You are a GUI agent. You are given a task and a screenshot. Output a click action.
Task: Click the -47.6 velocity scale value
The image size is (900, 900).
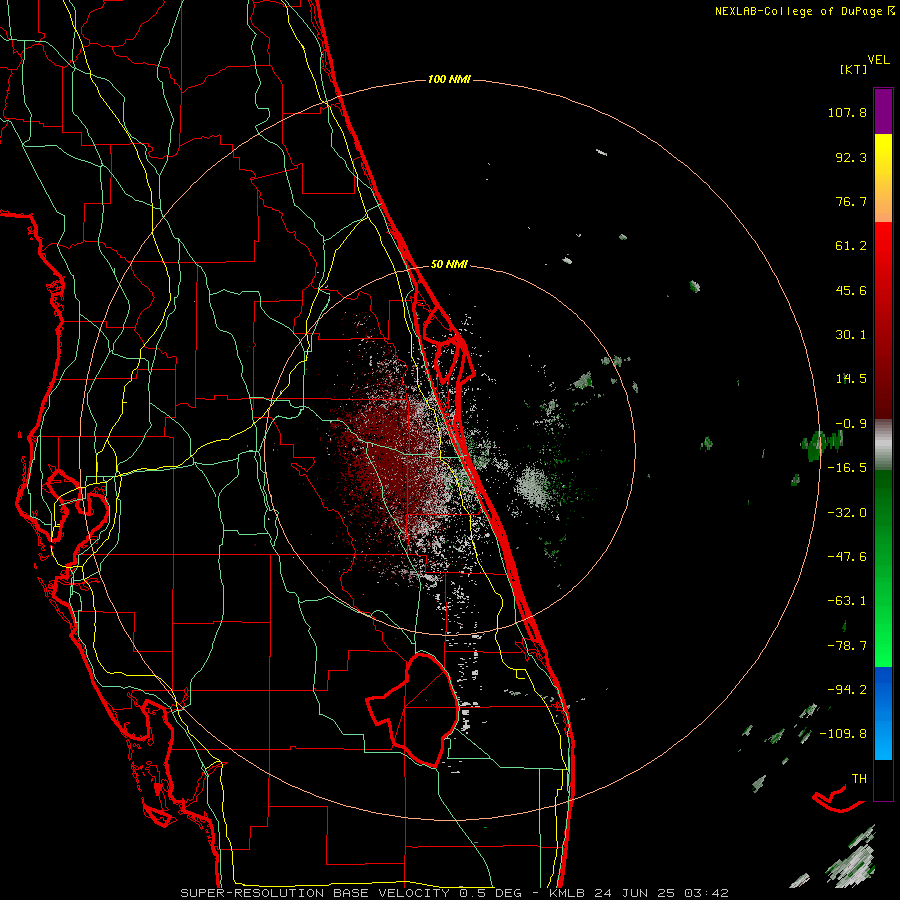pyautogui.click(x=847, y=557)
